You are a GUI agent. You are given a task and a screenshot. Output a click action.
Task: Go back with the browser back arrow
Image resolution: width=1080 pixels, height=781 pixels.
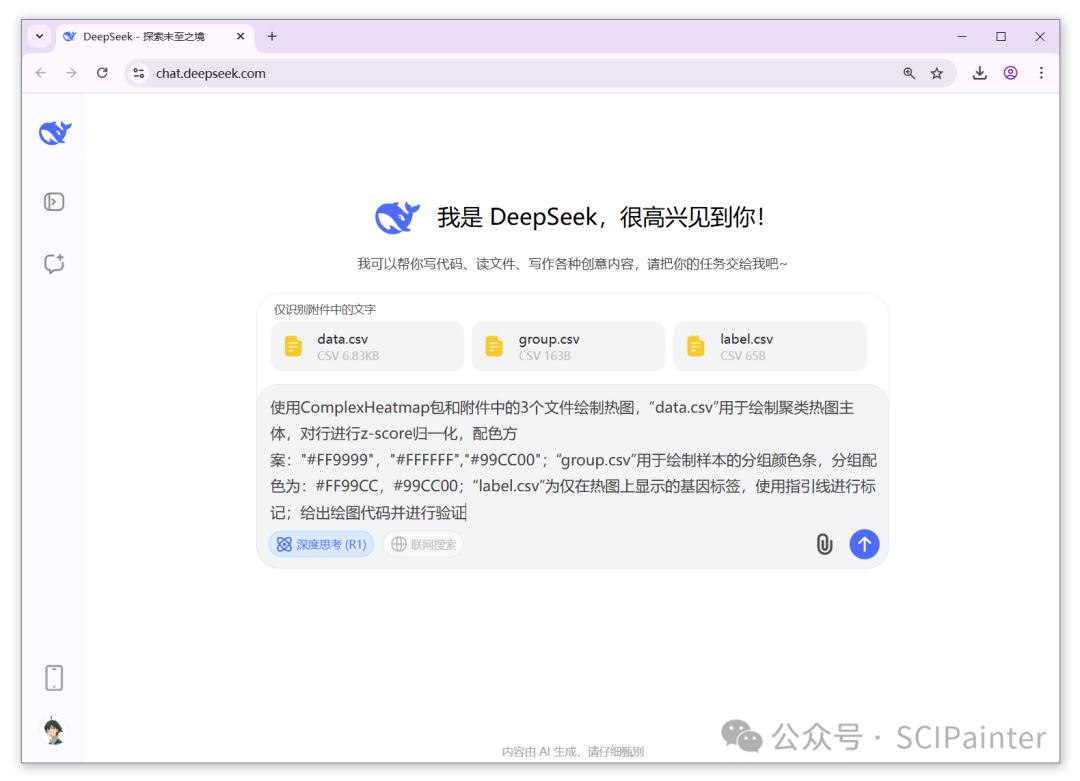tap(41, 73)
